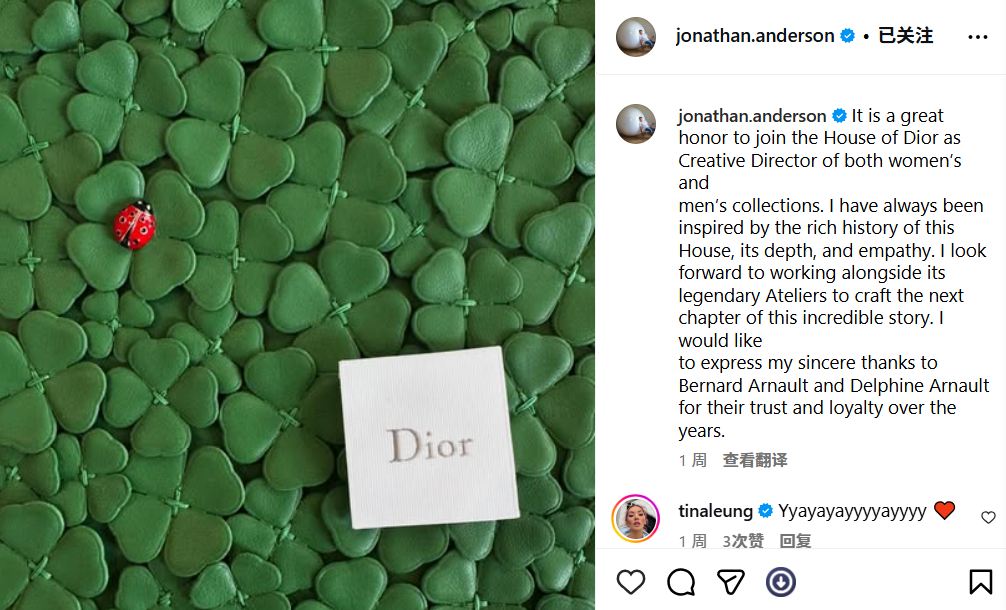Click 查看翻译 to translate caption

tap(755, 461)
